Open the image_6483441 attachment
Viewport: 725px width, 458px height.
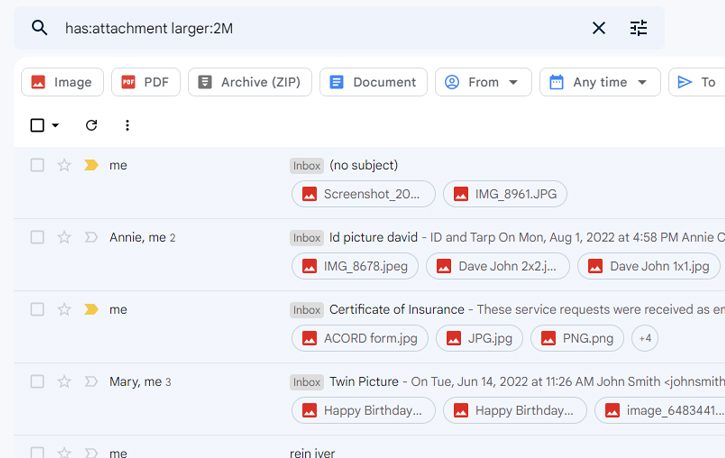click(x=660, y=410)
